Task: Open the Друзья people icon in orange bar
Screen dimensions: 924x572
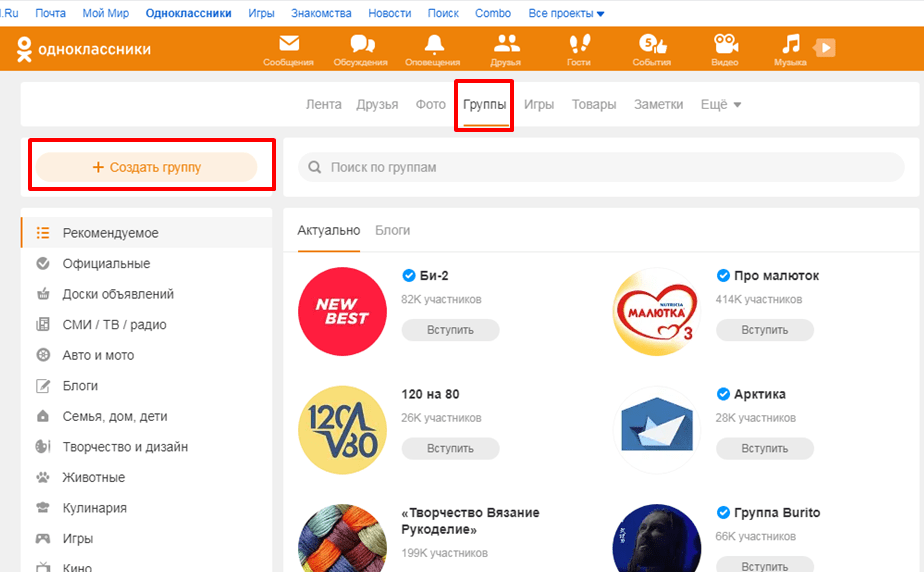Action: pyautogui.click(x=506, y=44)
